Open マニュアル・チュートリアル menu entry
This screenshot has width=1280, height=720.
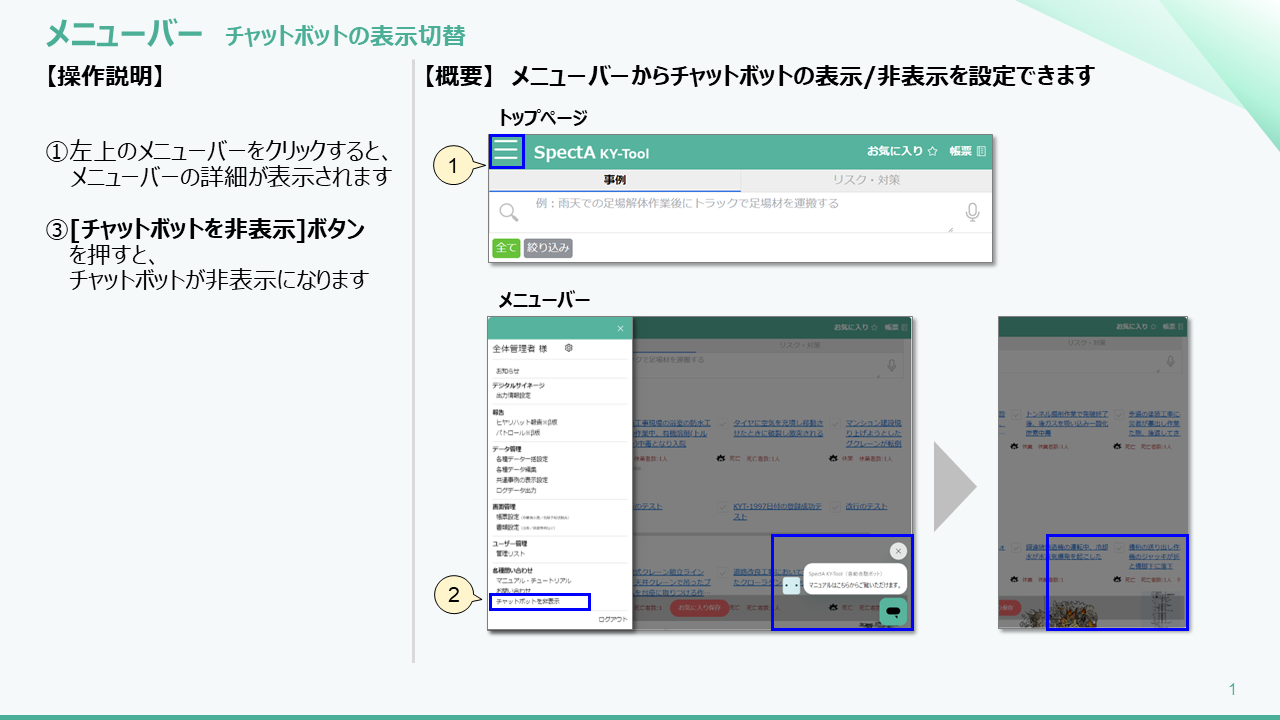[534, 580]
